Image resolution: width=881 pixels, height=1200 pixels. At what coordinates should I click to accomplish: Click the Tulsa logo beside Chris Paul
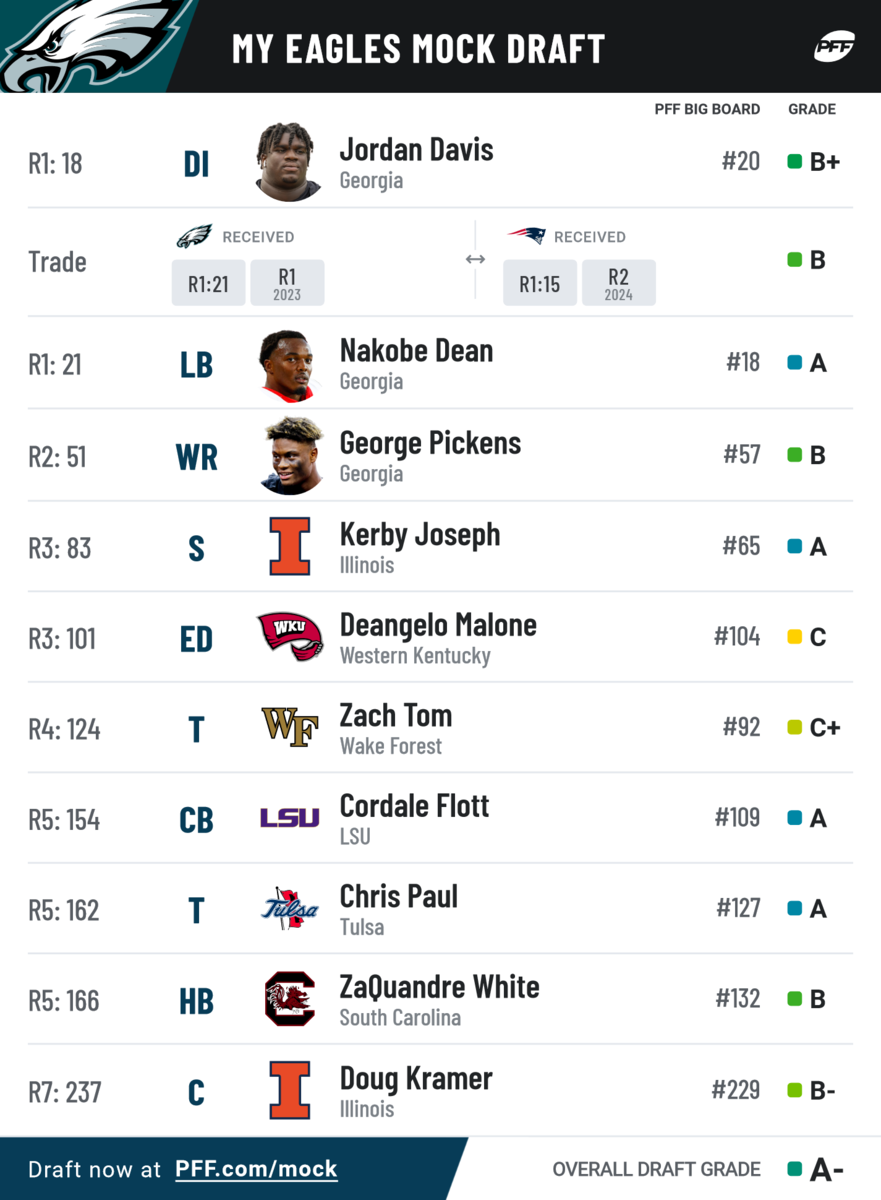(x=290, y=908)
